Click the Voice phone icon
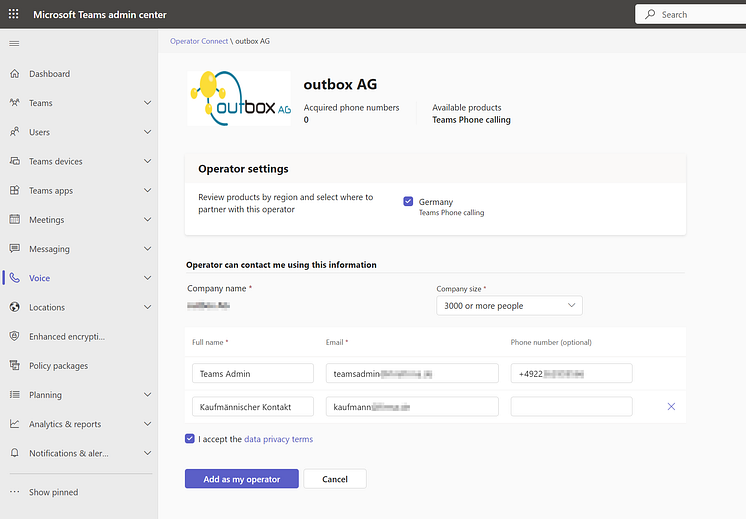746x519 pixels. pos(15,278)
